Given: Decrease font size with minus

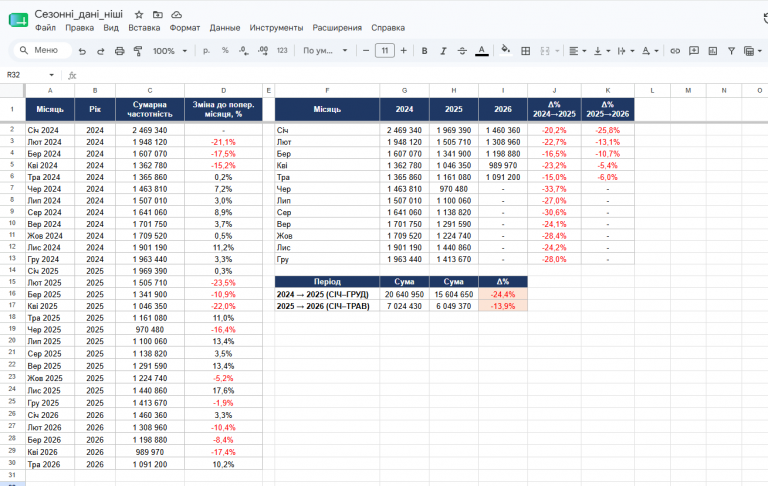Looking at the screenshot, I should (365, 50).
